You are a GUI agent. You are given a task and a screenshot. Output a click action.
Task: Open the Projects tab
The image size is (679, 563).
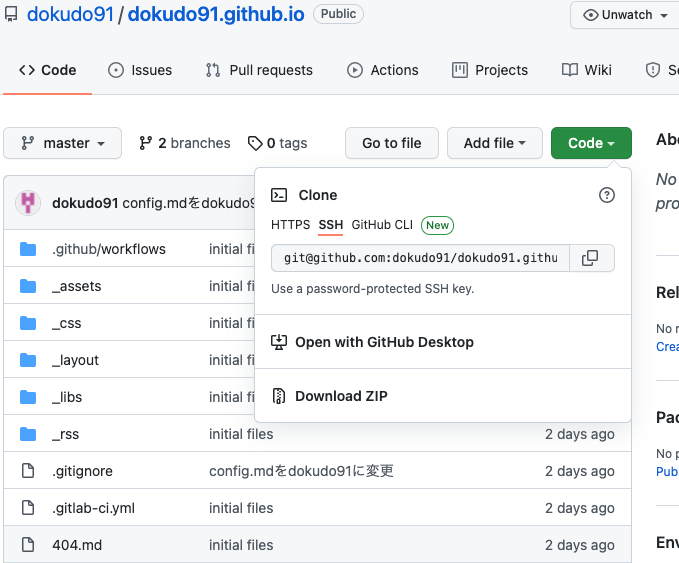pyautogui.click(x=490, y=70)
